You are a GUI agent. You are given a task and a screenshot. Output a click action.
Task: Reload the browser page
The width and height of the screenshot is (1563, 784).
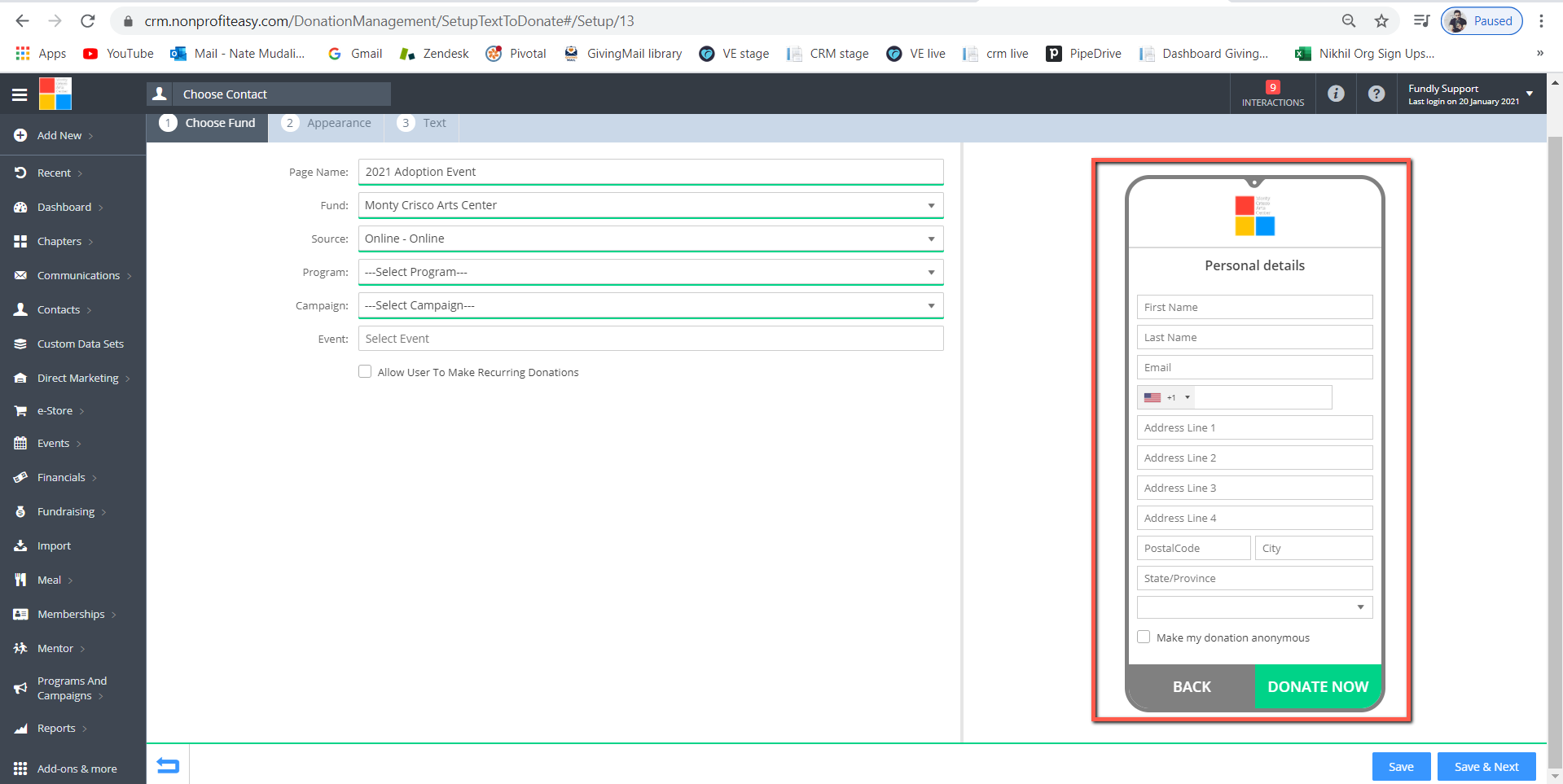(88, 21)
